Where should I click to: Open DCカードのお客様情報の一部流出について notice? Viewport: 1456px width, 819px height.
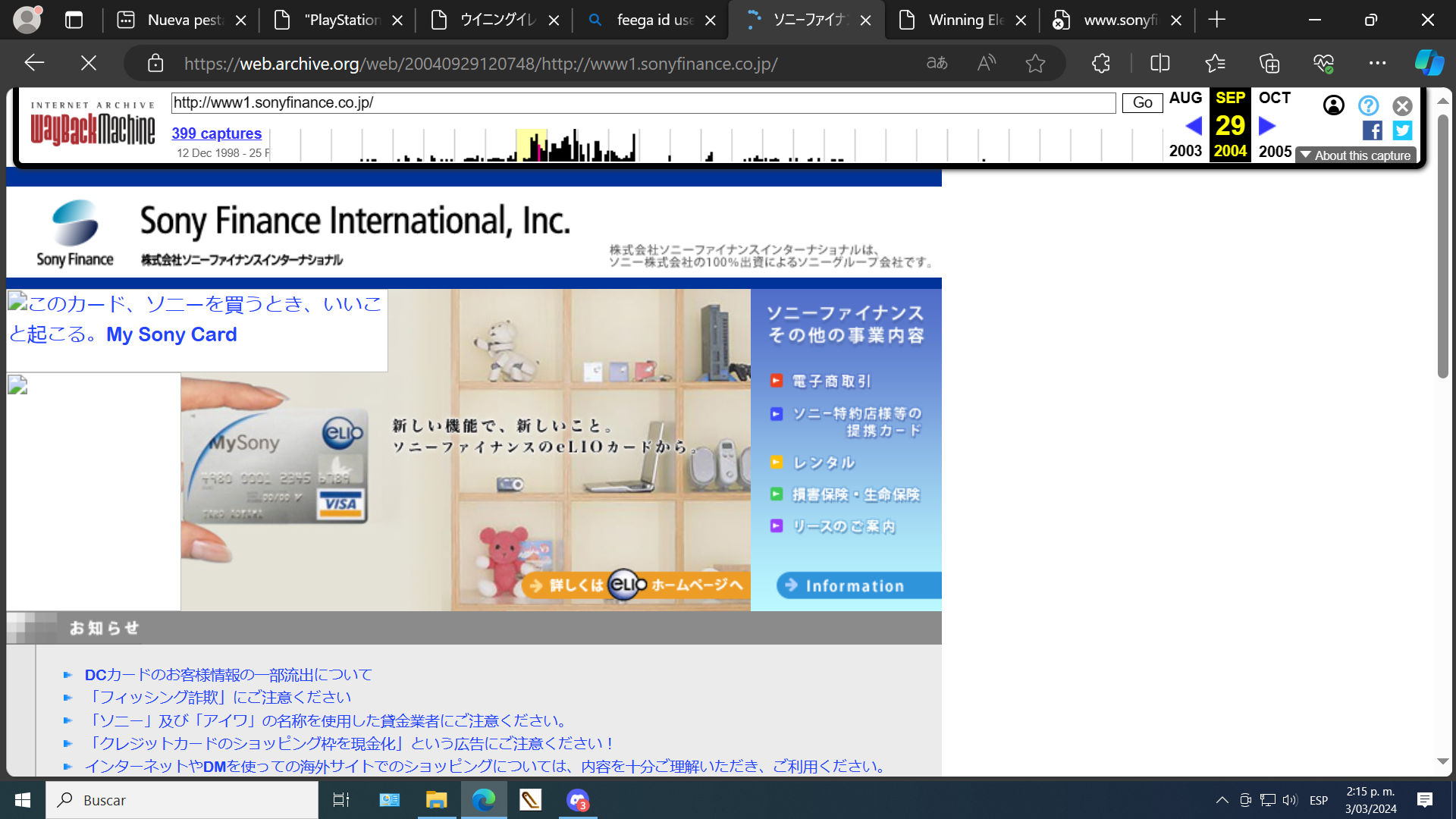tap(228, 674)
